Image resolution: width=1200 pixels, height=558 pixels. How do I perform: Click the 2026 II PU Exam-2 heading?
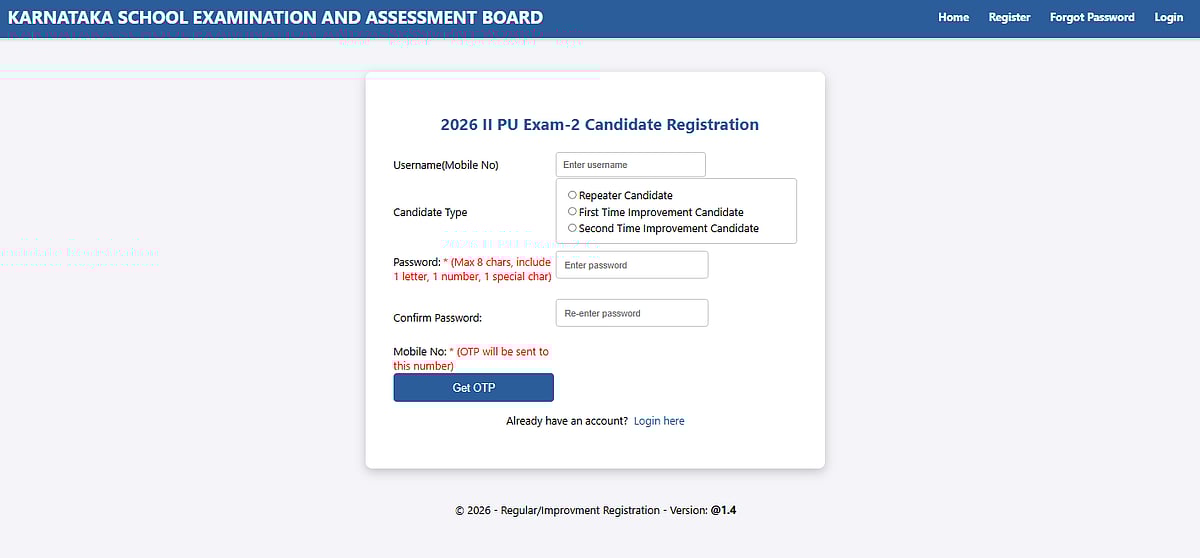(599, 125)
